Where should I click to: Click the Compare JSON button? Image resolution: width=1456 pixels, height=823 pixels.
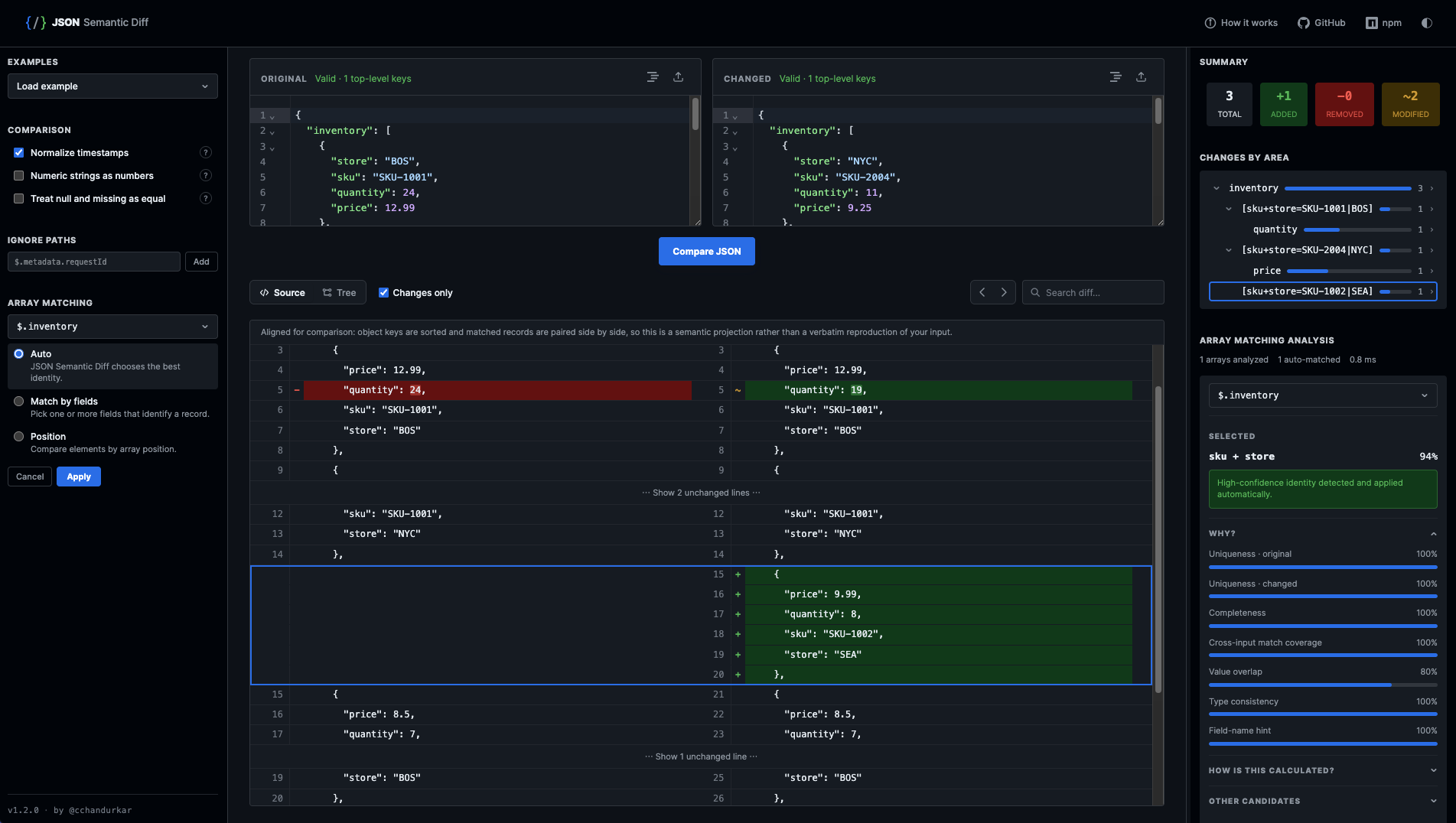pos(707,252)
